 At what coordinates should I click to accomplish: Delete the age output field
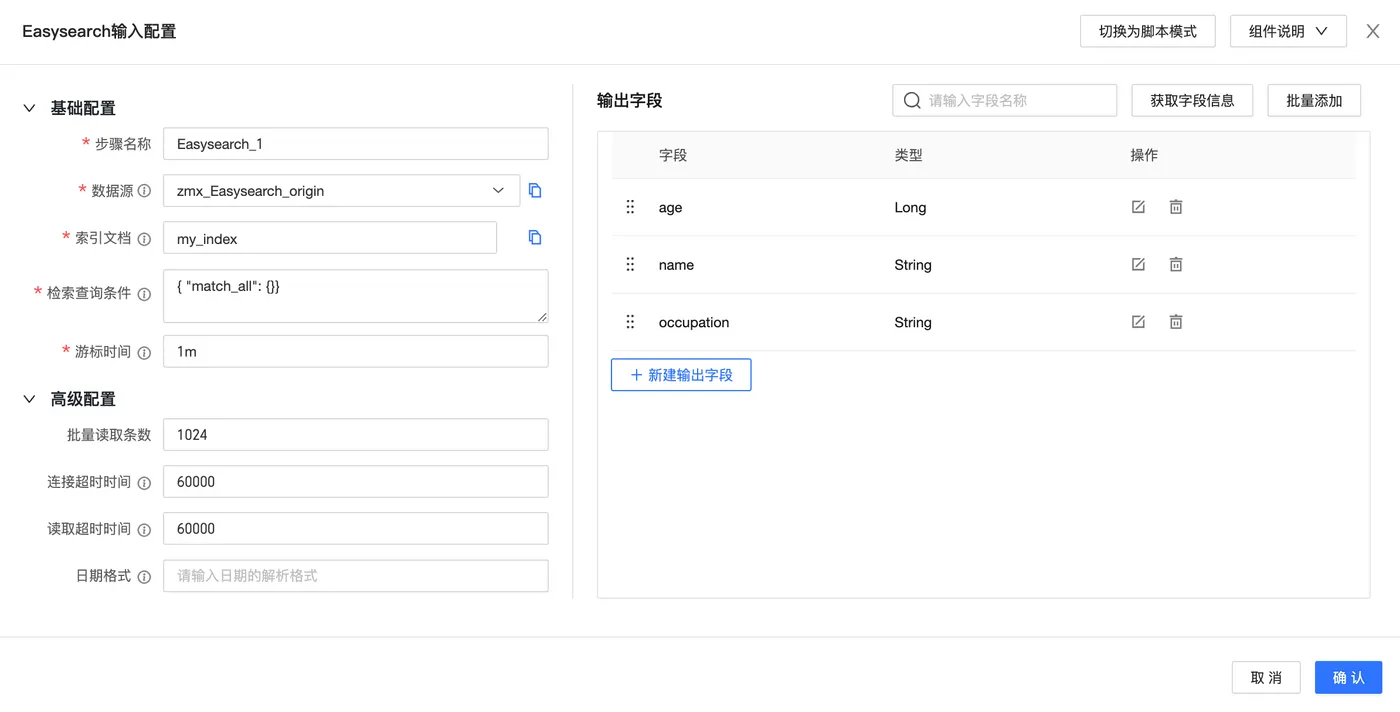click(x=1176, y=207)
